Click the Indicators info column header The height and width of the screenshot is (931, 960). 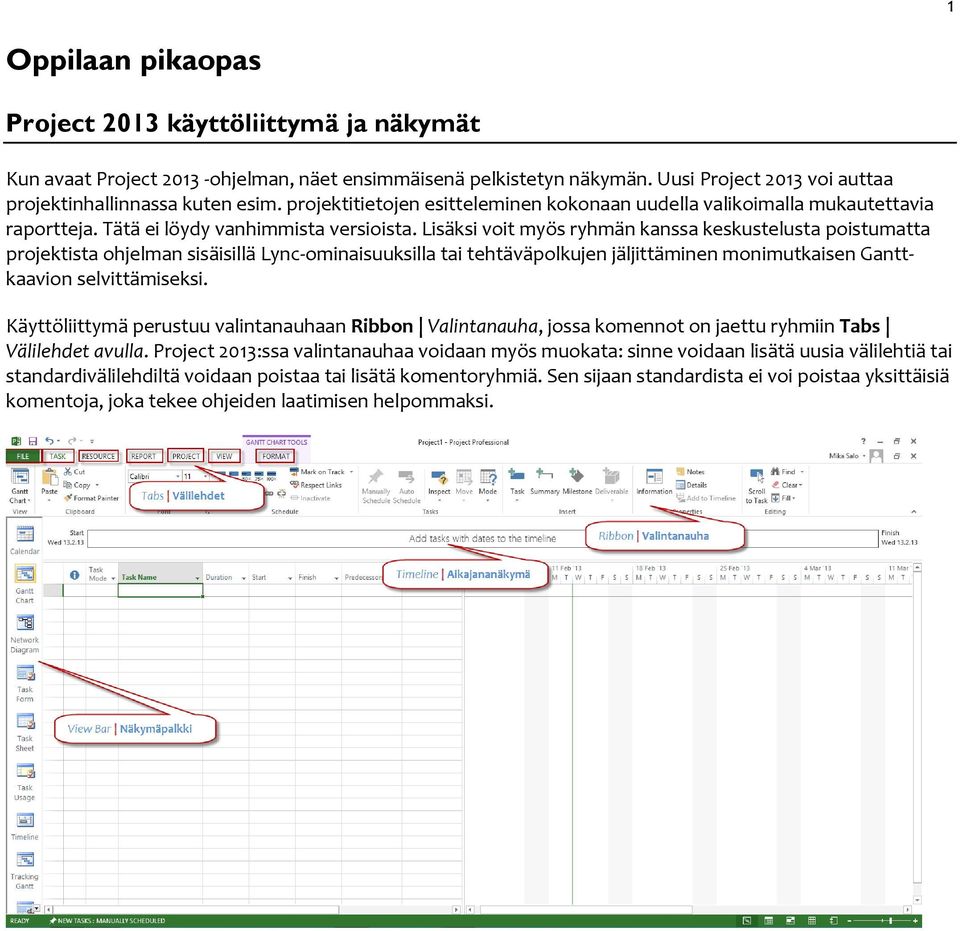(75, 575)
